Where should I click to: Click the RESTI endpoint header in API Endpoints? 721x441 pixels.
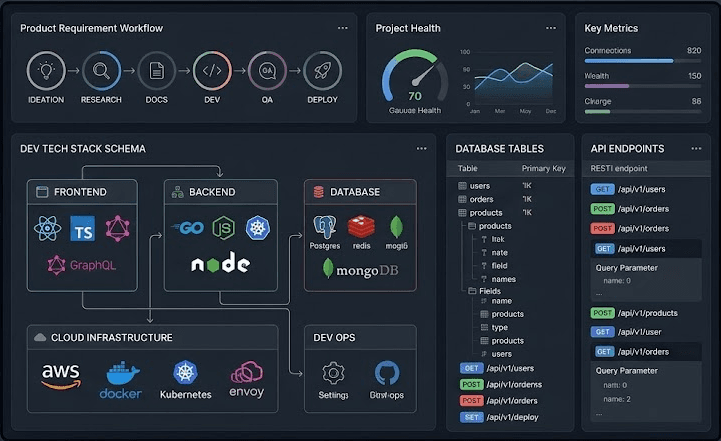[x=619, y=168]
